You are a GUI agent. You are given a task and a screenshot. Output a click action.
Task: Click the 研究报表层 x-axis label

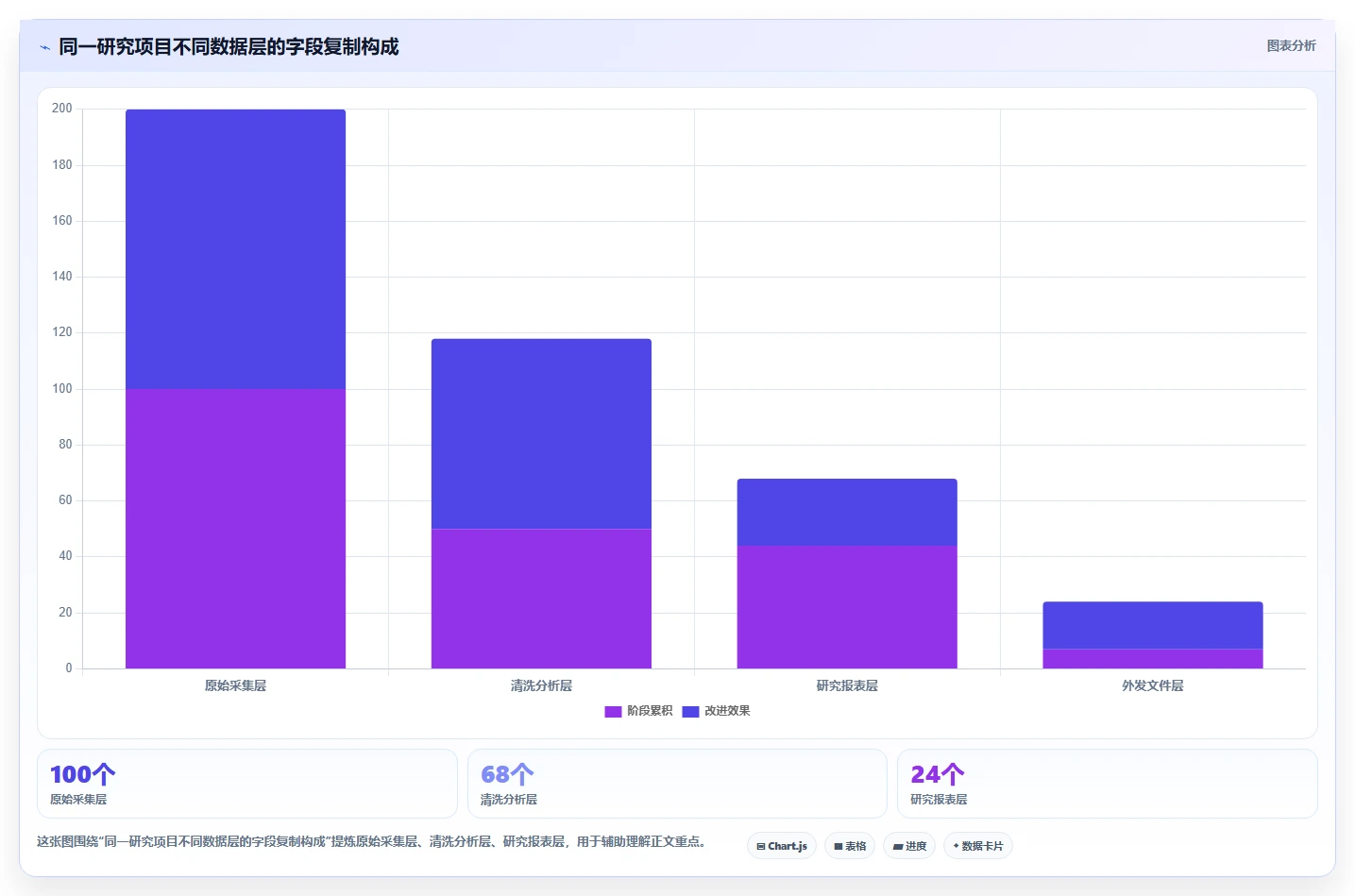[847, 685]
